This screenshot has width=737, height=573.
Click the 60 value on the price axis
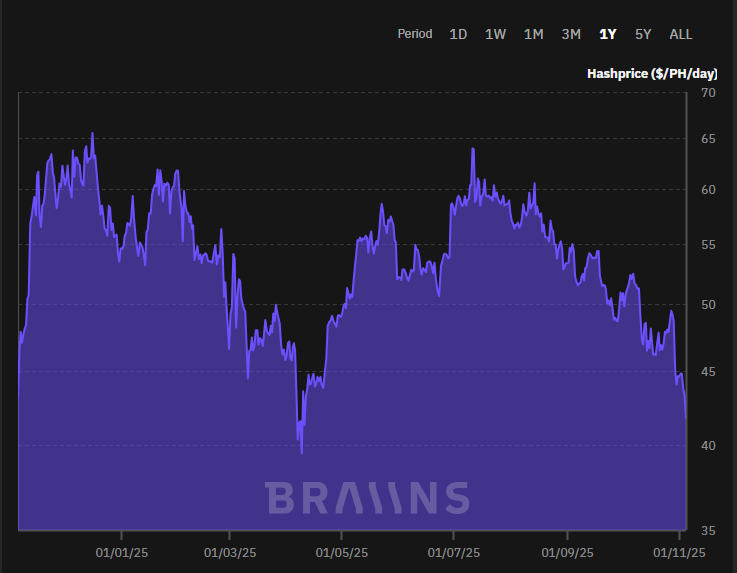click(x=708, y=189)
